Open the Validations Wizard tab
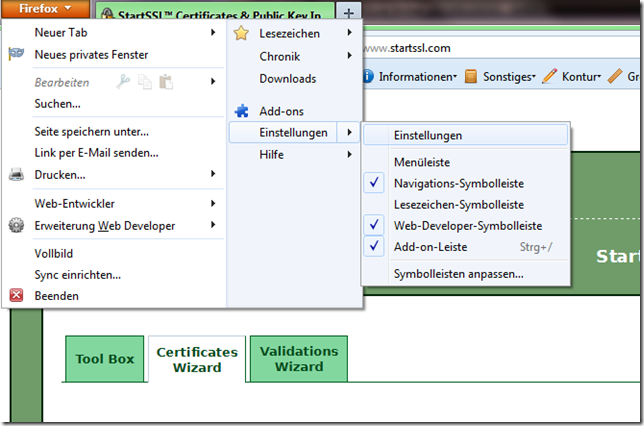This screenshot has height=426, width=644. [x=299, y=359]
